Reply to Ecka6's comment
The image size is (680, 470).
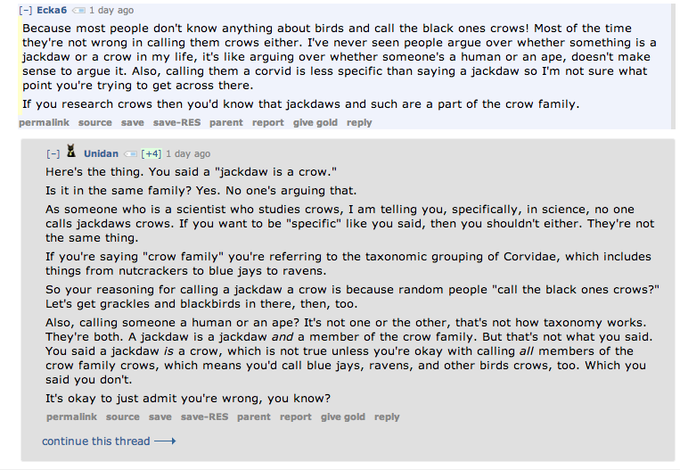tap(359, 123)
